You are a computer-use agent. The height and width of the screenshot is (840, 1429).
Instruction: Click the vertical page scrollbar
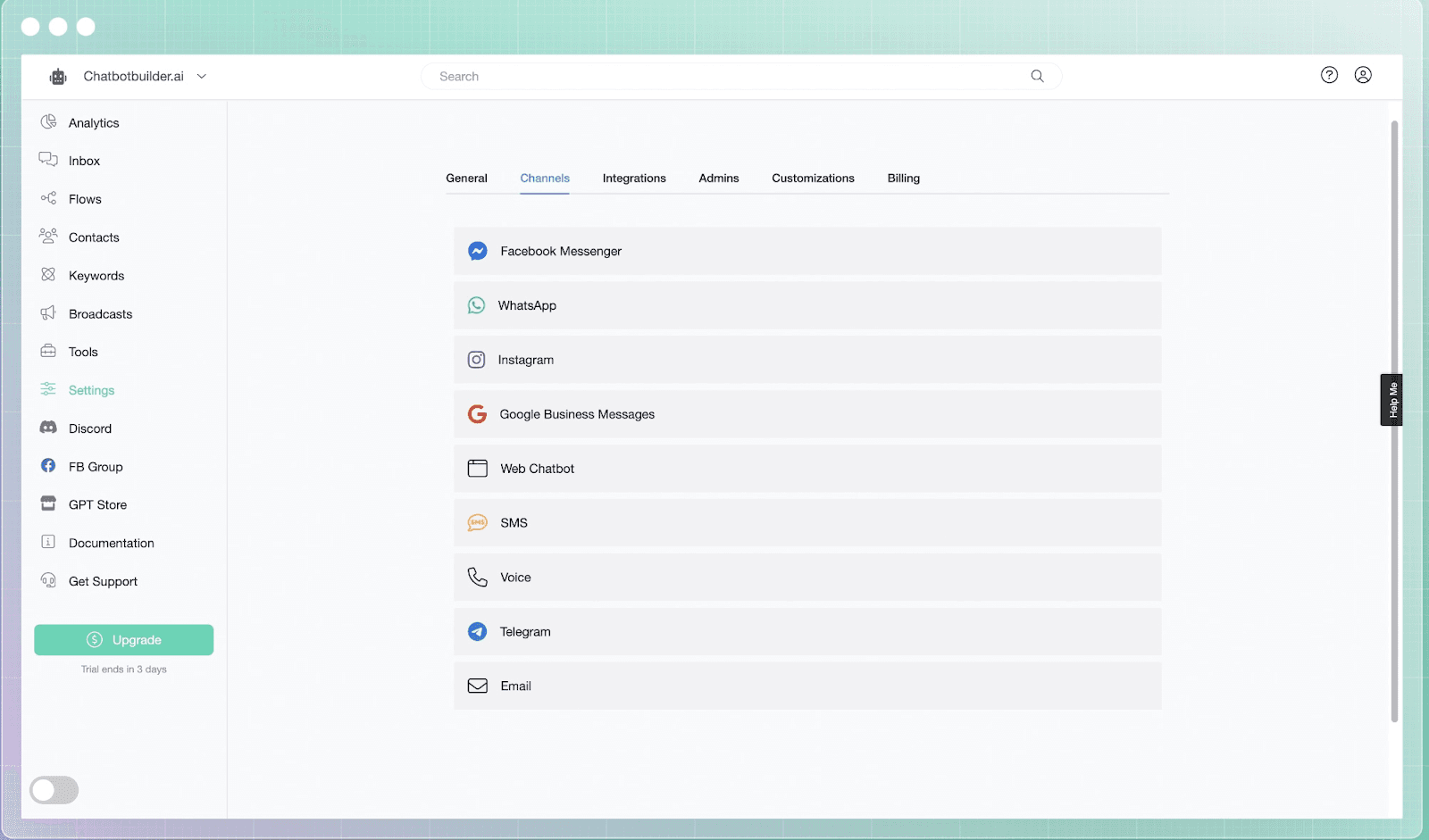tap(1394, 421)
